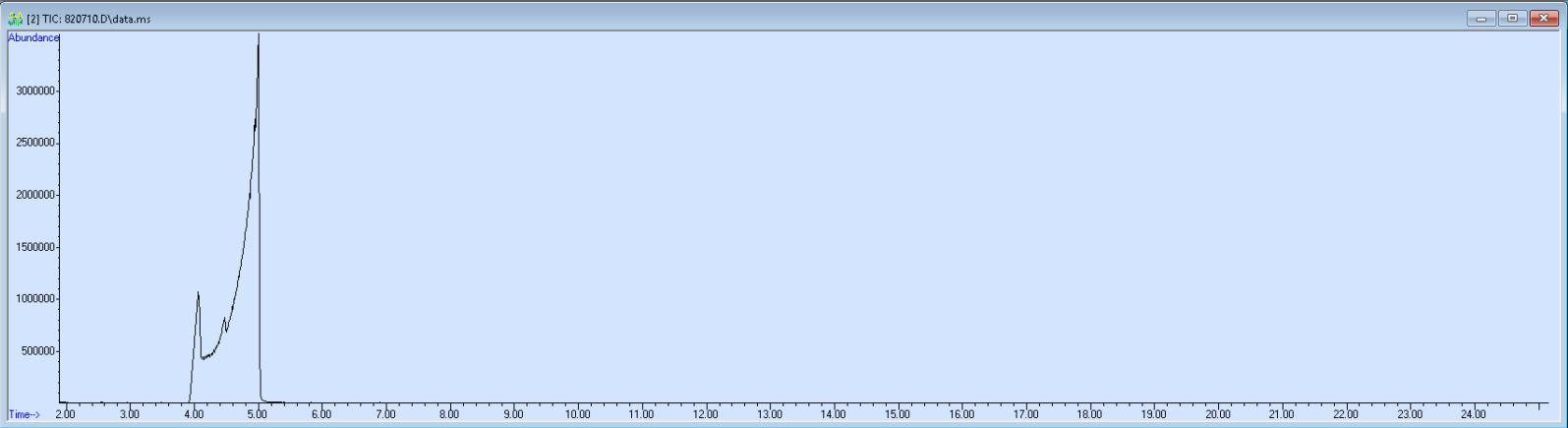Viewport: 1568px width, 428px height.
Task: Close the TIC data.ms window
Action: coord(1543,18)
